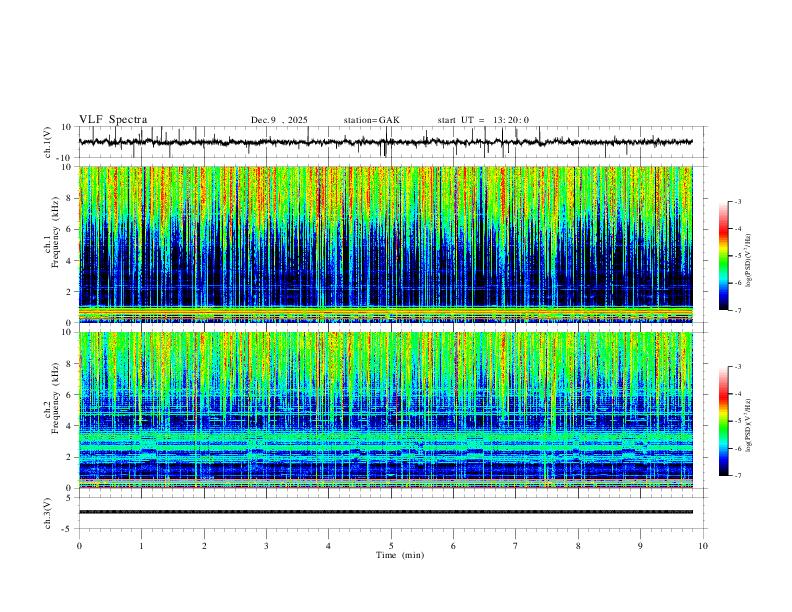Click the "Time (min)" axis title
The width and height of the screenshot is (792, 612).
(400, 555)
